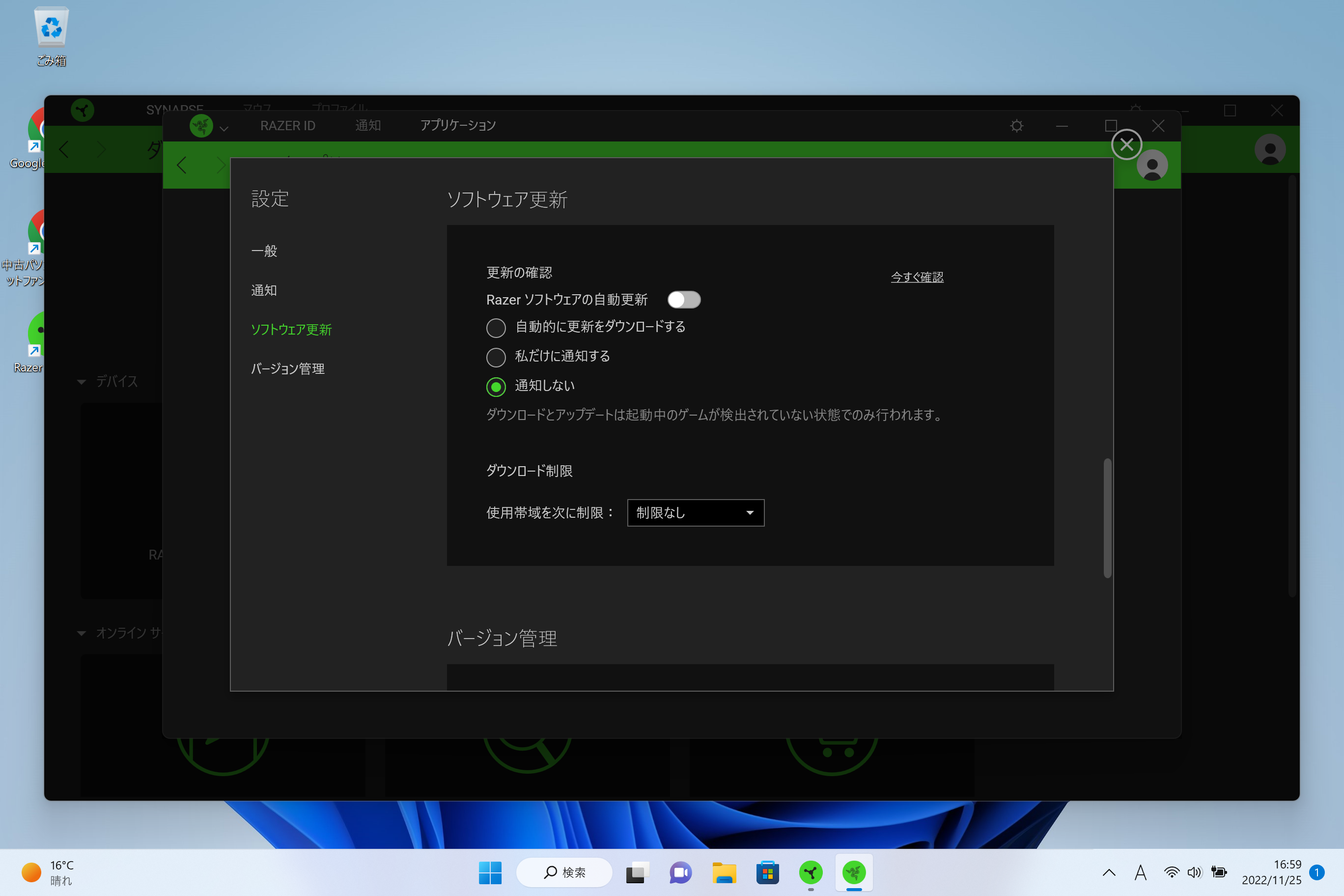Toggle Razer software auto-update switch
The height and width of the screenshot is (896, 1344).
[x=683, y=300]
